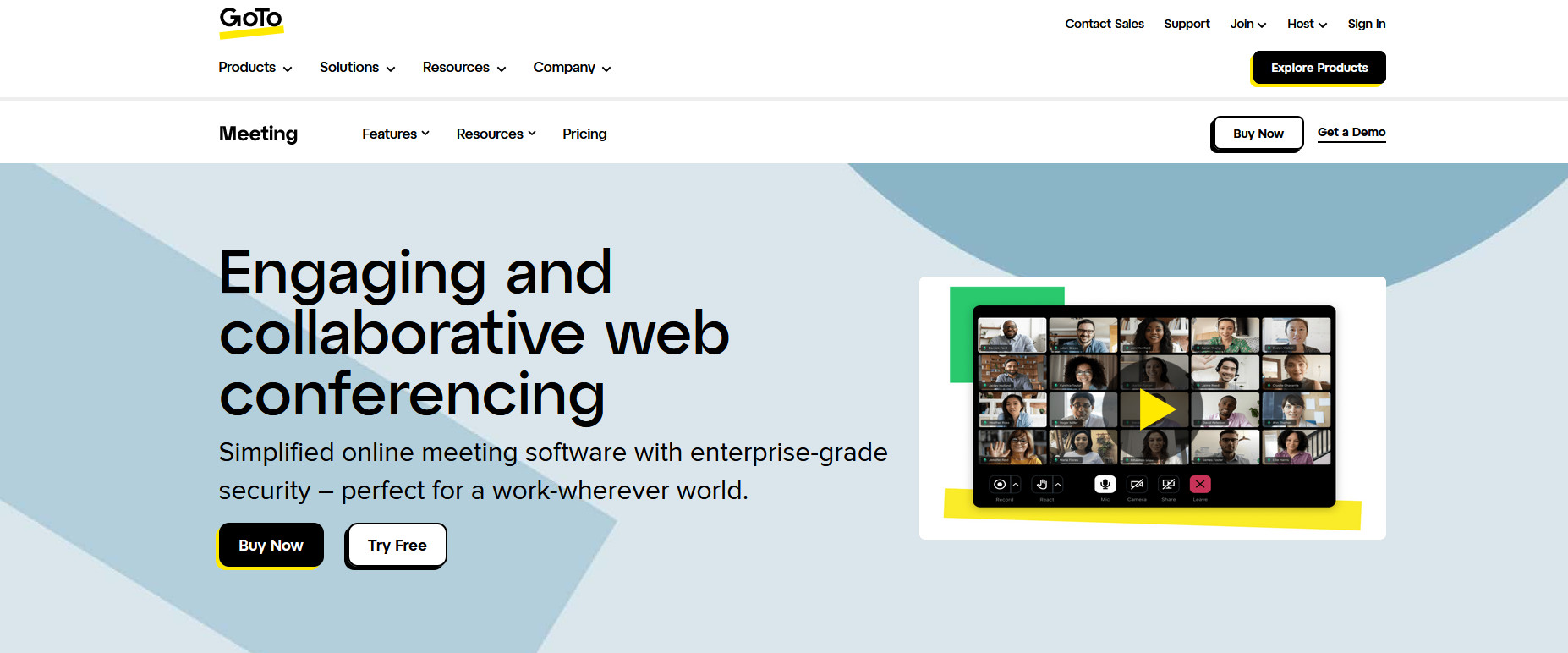Expand the Host dropdown

click(x=1308, y=24)
